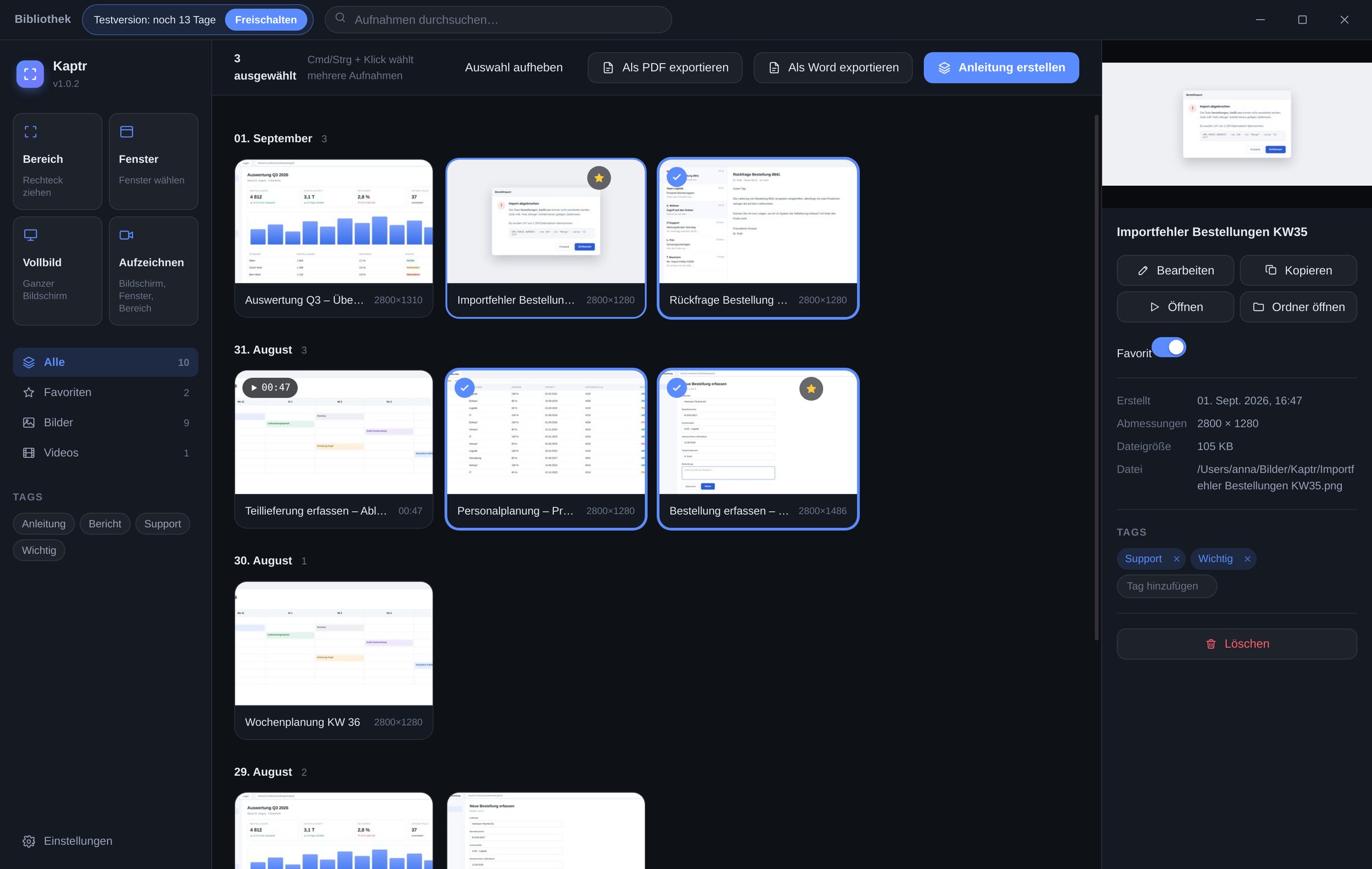Filter by the Anleitung tag chip
1372x869 pixels.
pyautogui.click(x=43, y=524)
